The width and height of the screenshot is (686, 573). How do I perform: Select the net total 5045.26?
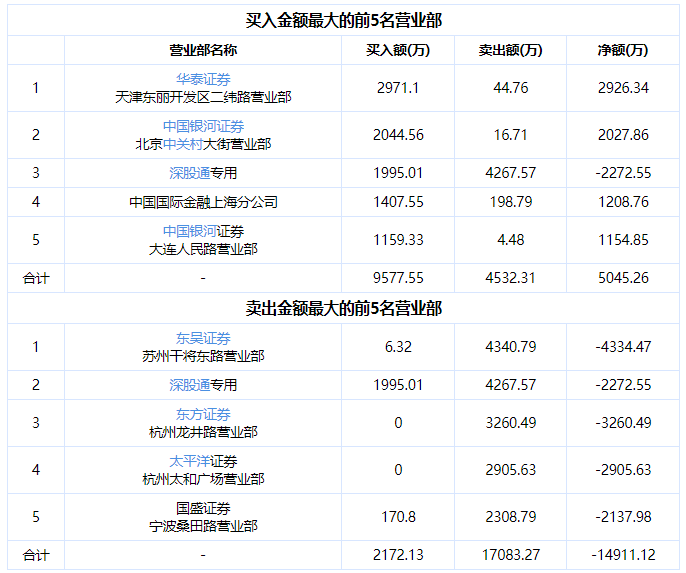pyautogui.click(x=623, y=278)
